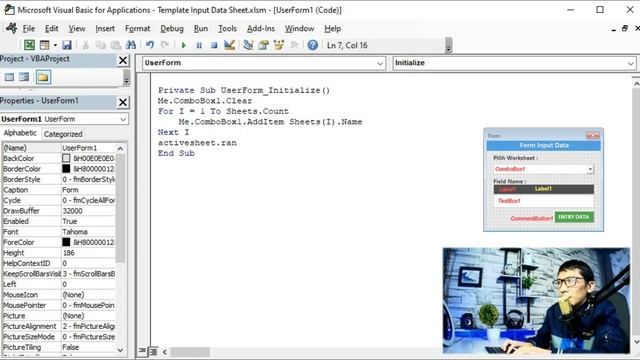This screenshot has height=360, width=640.
Task: Click the code line Me.ComboBox1.Clear
Action: pos(205,101)
